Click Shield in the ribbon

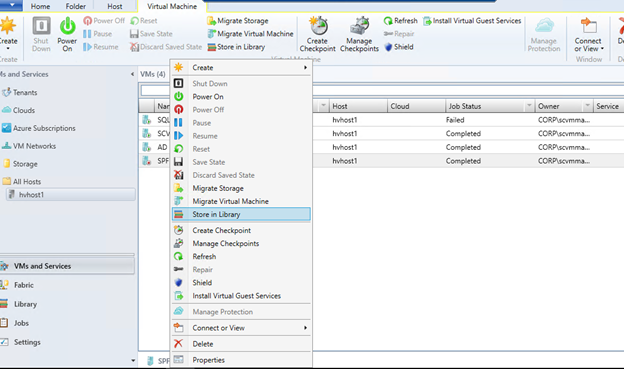(399, 47)
